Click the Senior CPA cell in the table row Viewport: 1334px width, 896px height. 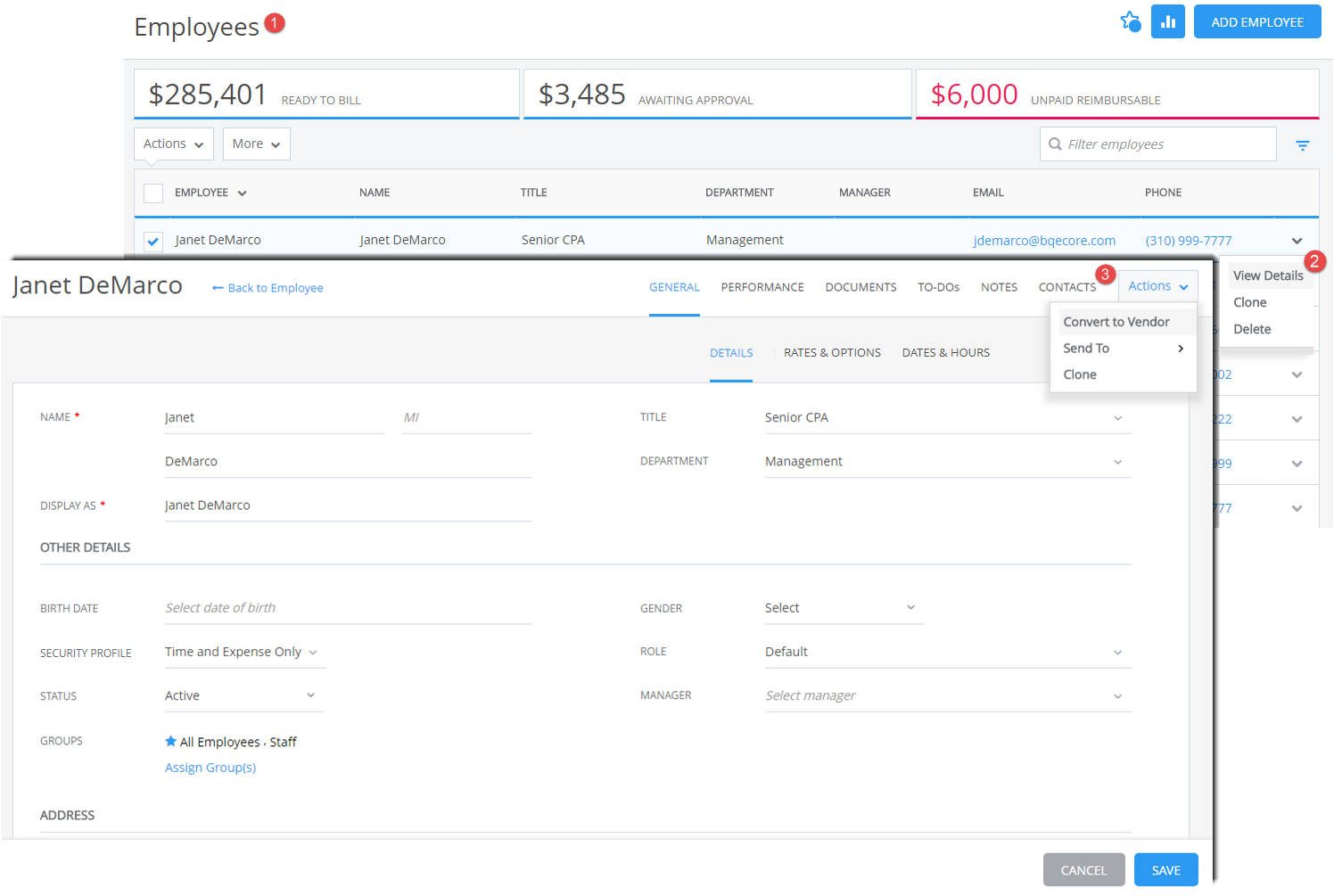(x=553, y=240)
